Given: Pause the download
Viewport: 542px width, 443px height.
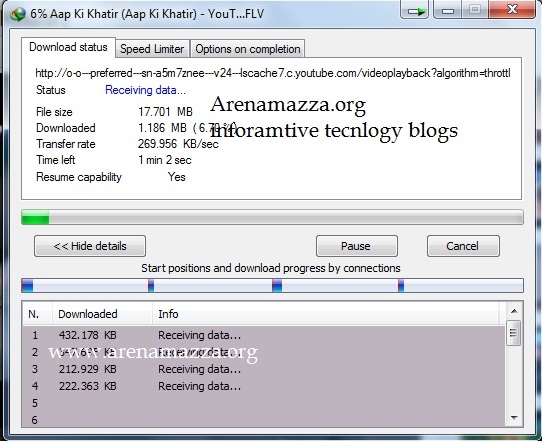Looking at the screenshot, I should point(356,246).
